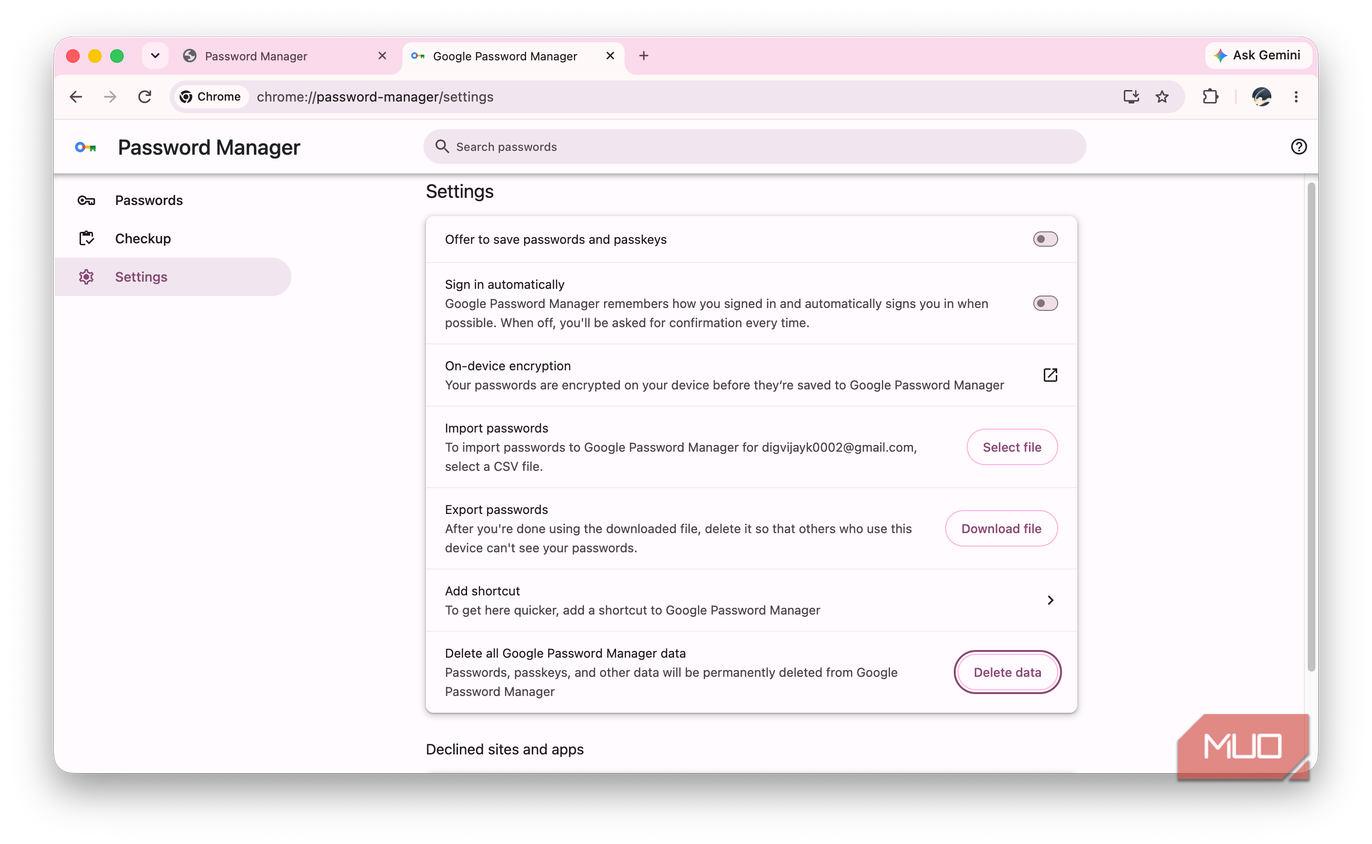
Task: Click the page vertical scrollbar
Action: pyautogui.click(x=1310, y=426)
